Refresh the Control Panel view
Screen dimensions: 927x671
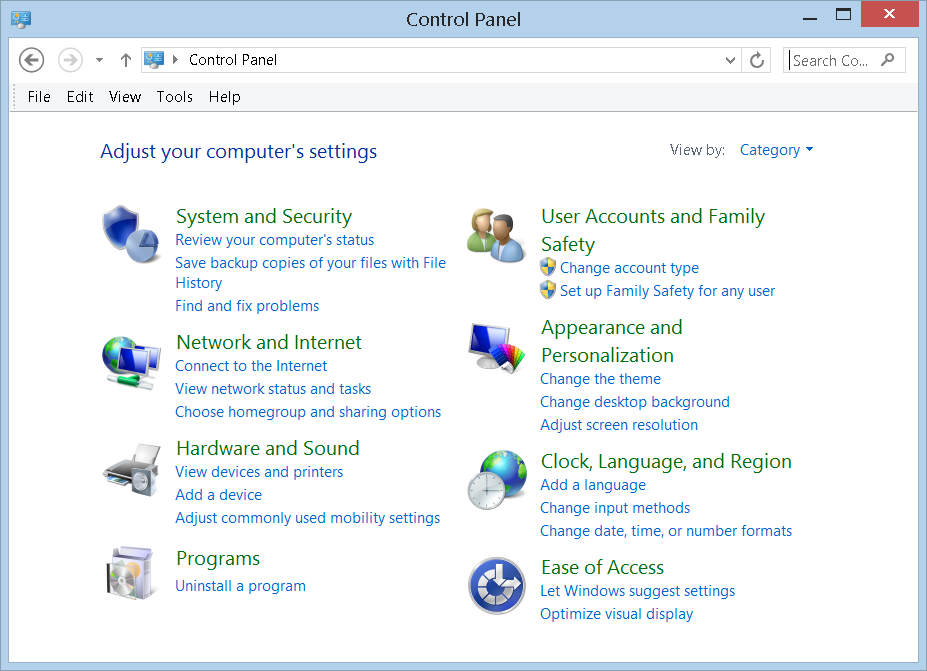coord(757,60)
